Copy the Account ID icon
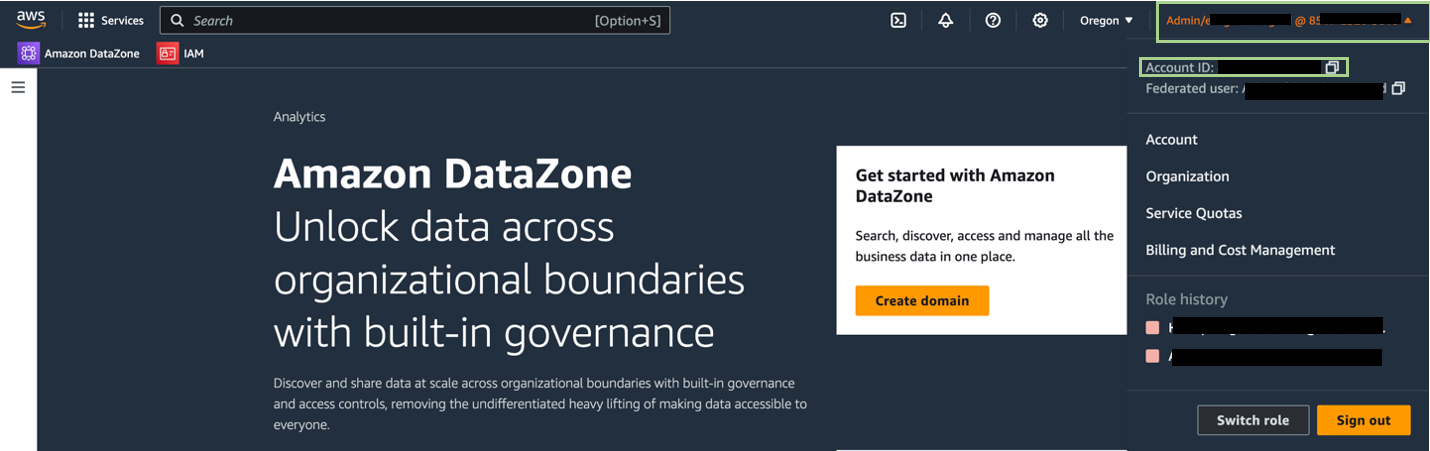Viewport: 1430px width, 451px height. [x=1332, y=68]
